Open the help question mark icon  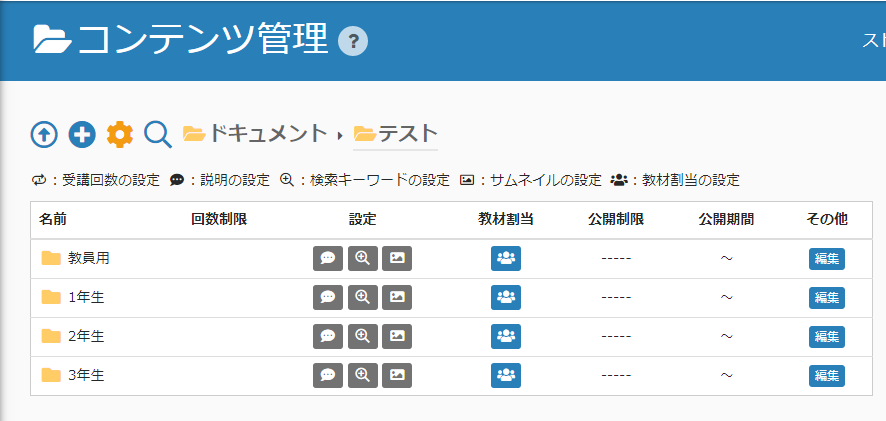353,42
